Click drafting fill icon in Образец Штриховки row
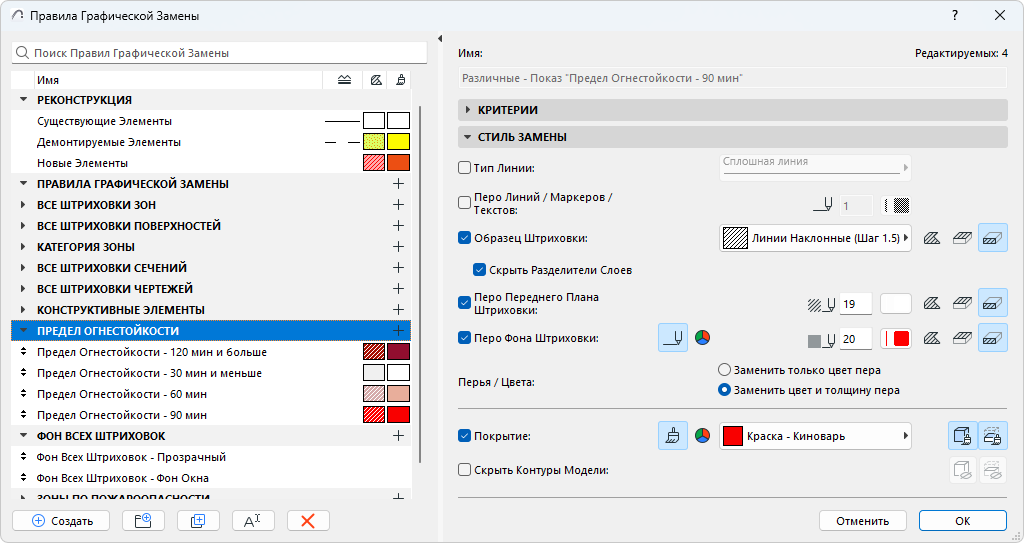 click(x=932, y=239)
